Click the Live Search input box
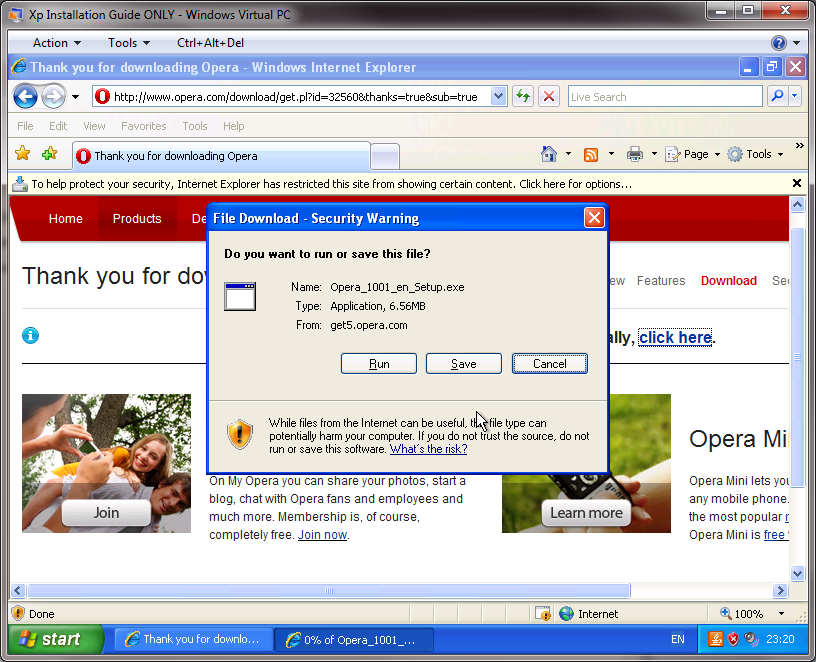This screenshot has height=662, width=816. (665, 97)
